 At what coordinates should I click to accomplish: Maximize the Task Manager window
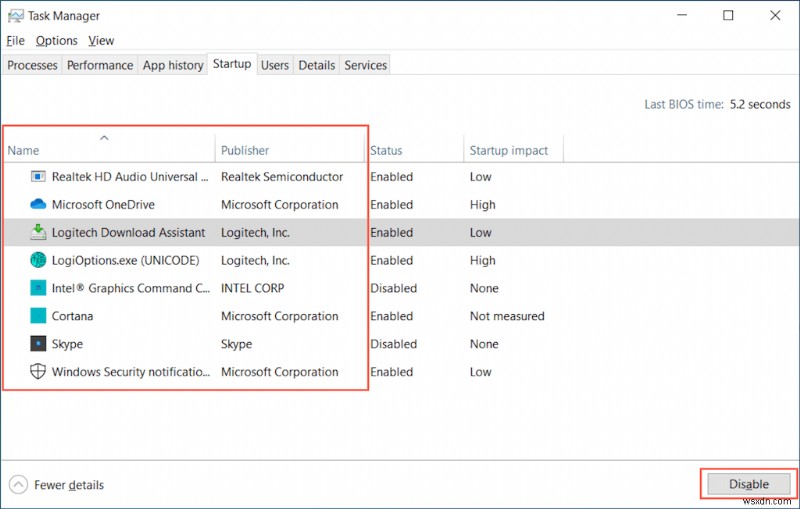click(728, 15)
